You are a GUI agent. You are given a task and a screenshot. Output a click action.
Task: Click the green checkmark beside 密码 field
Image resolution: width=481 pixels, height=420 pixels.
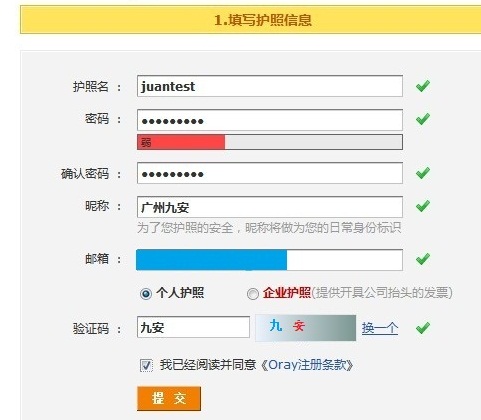423,119
